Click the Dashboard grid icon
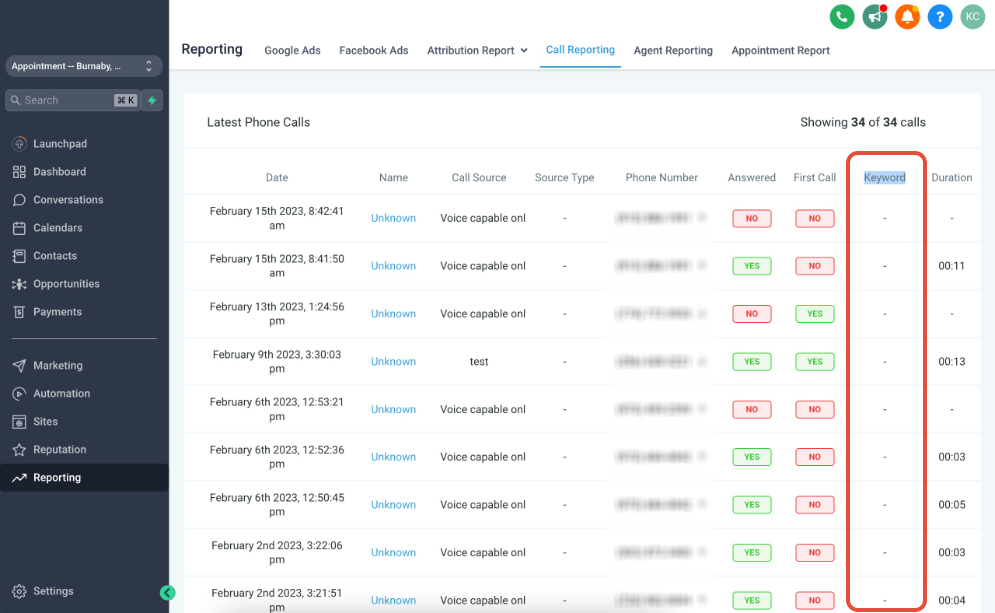The image size is (995, 613). pyautogui.click(x=19, y=171)
